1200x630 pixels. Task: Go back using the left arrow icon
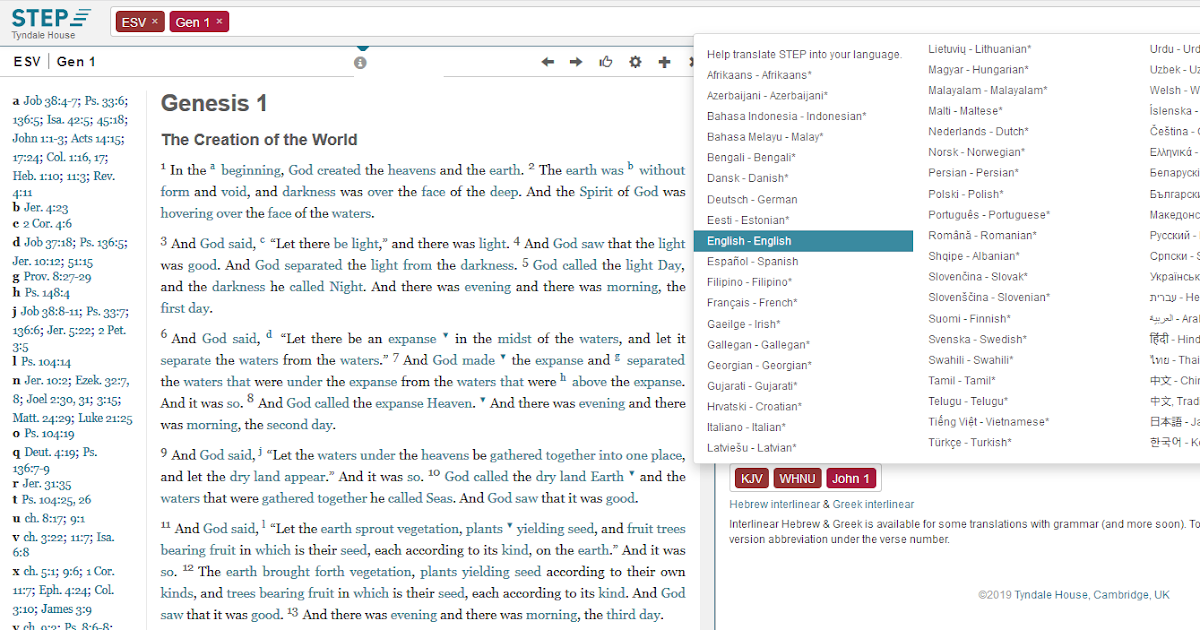point(547,61)
